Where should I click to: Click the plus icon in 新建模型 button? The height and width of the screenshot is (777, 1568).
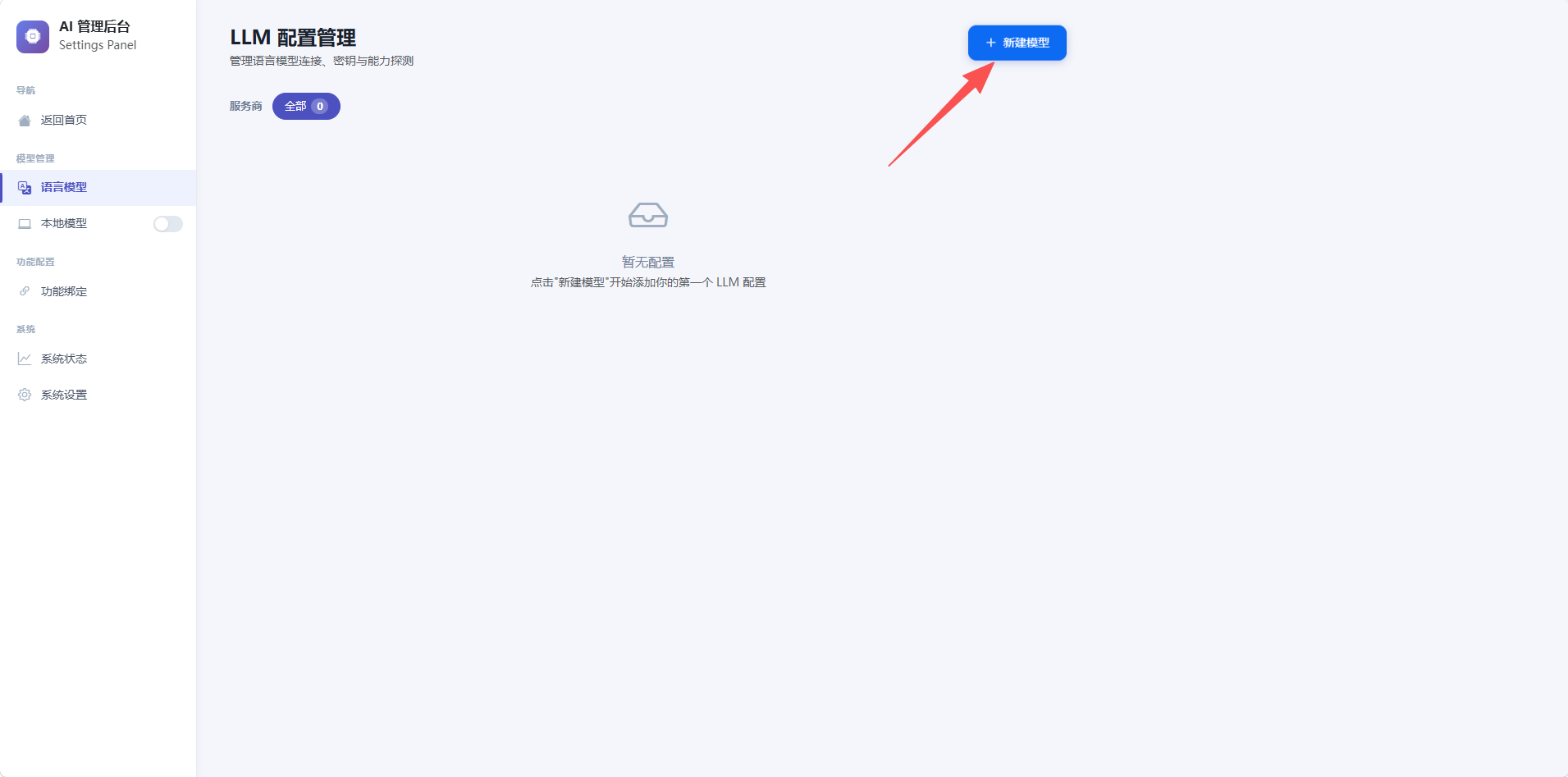pos(991,43)
